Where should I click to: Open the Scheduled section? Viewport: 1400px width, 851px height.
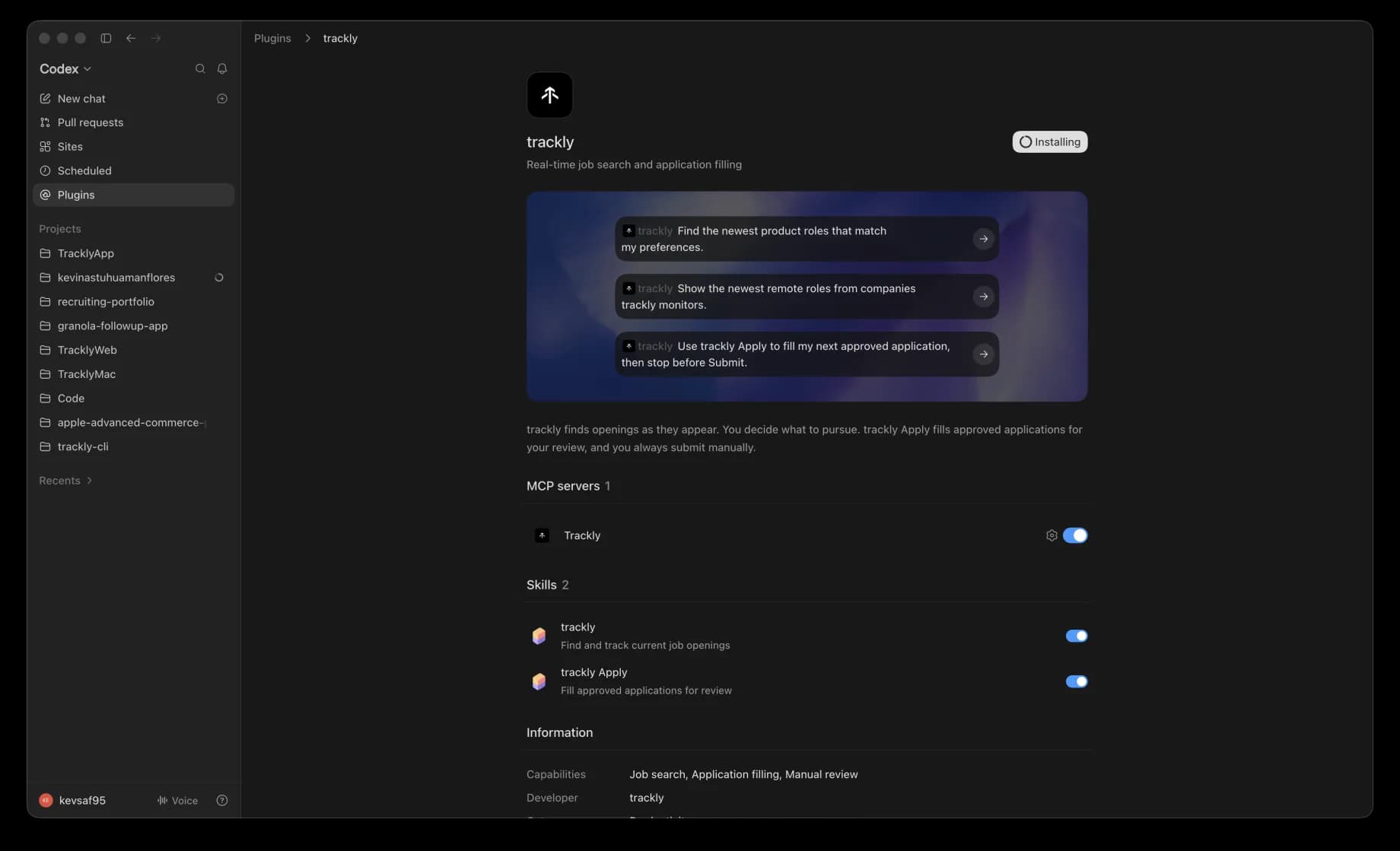pos(134,171)
